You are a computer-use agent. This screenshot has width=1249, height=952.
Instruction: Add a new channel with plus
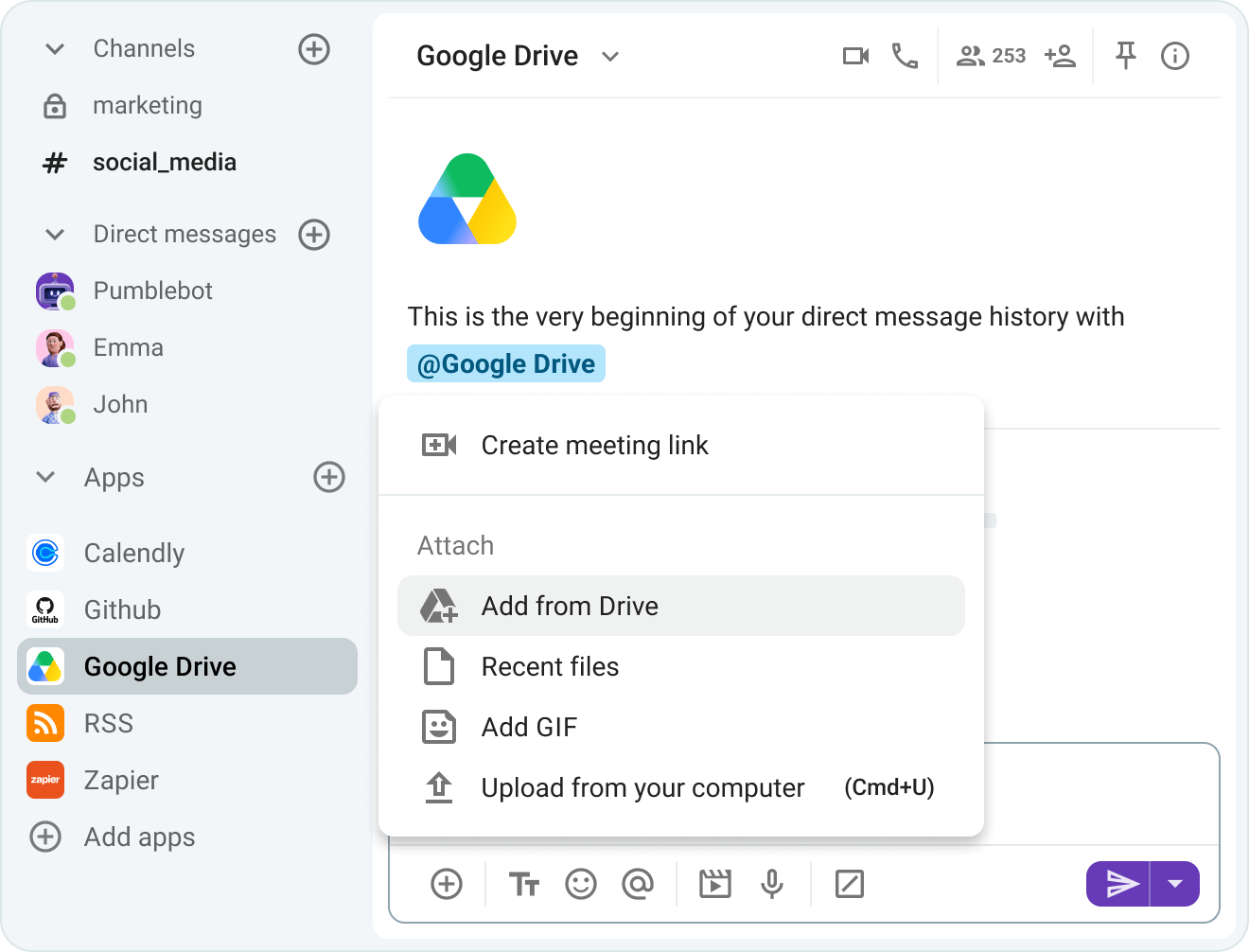click(x=314, y=49)
